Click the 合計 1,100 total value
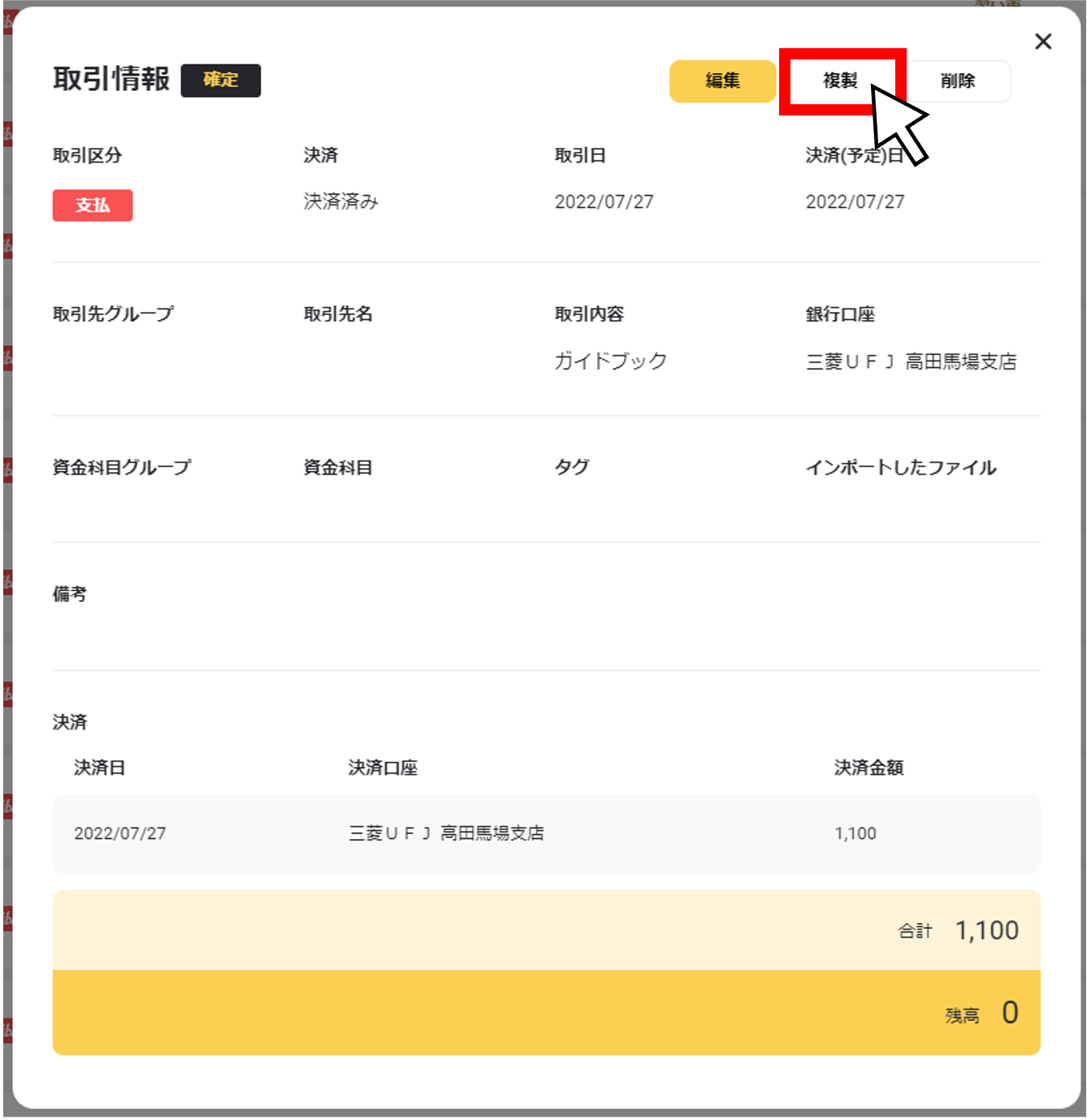 point(986,930)
